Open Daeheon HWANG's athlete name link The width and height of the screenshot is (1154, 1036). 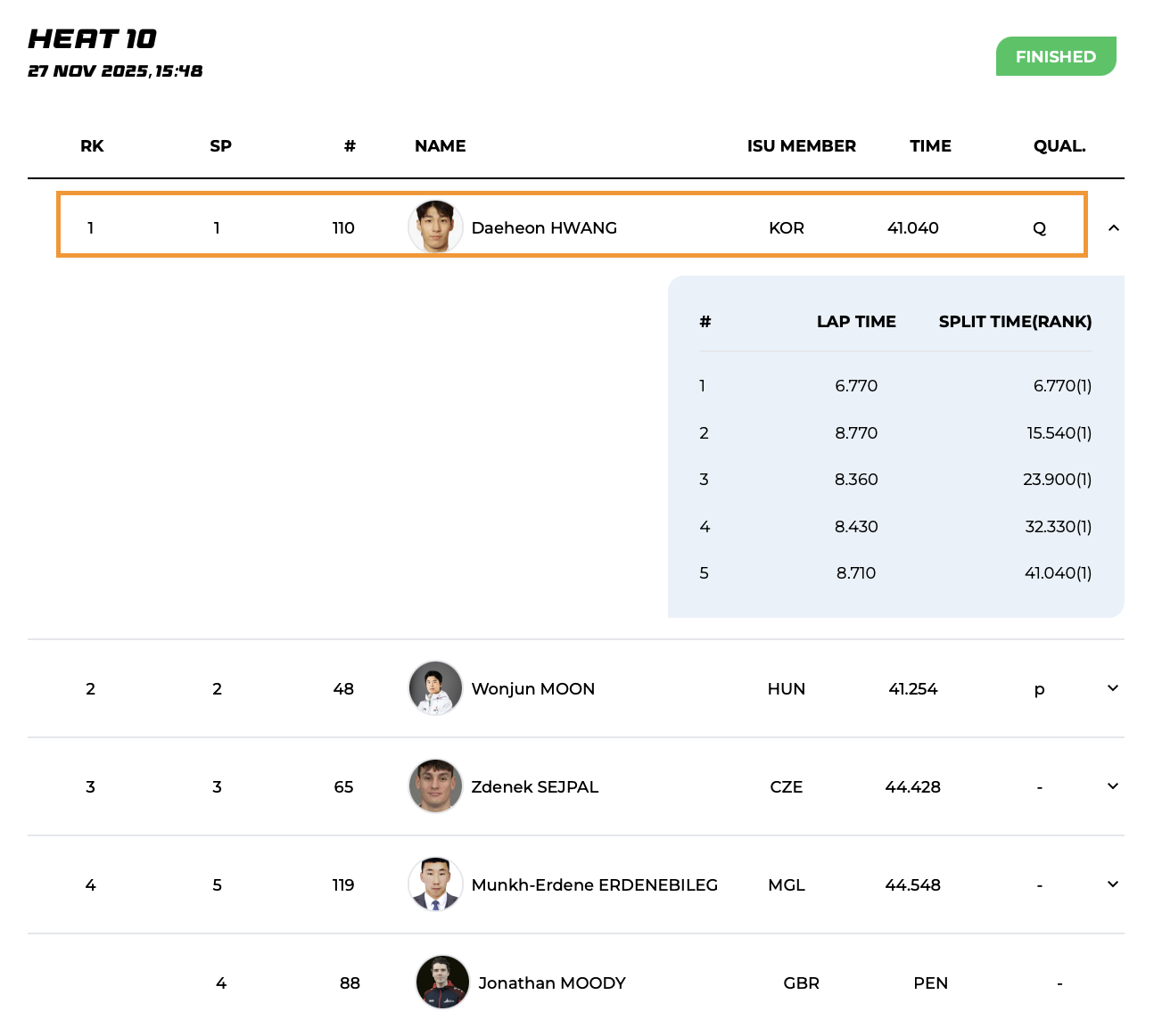pyautogui.click(x=544, y=228)
